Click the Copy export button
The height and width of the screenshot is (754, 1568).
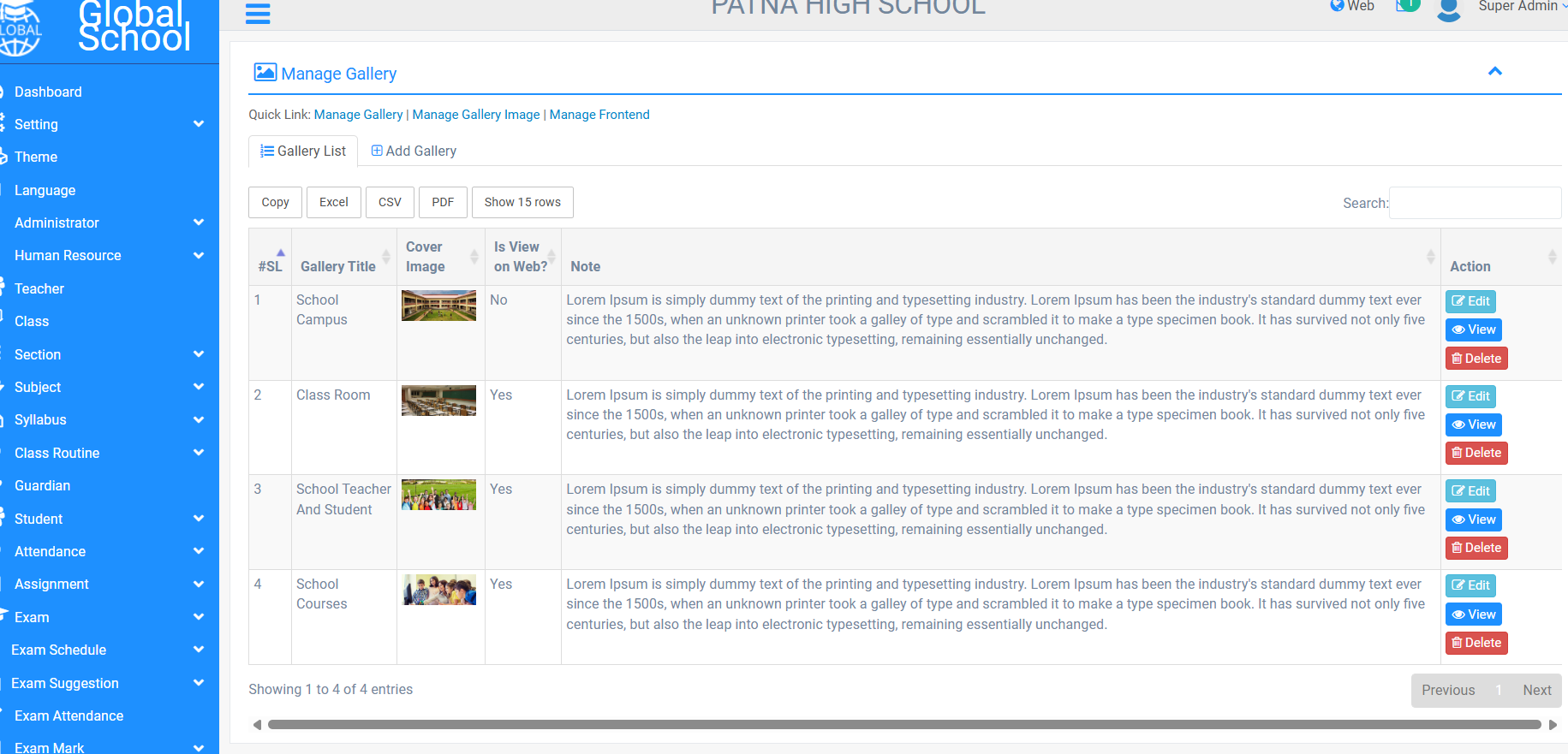point(276,202)
